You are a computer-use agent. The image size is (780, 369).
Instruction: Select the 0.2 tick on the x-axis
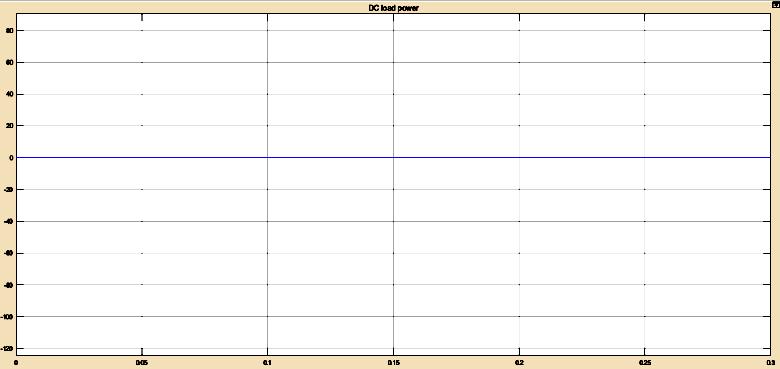[519, 363]
